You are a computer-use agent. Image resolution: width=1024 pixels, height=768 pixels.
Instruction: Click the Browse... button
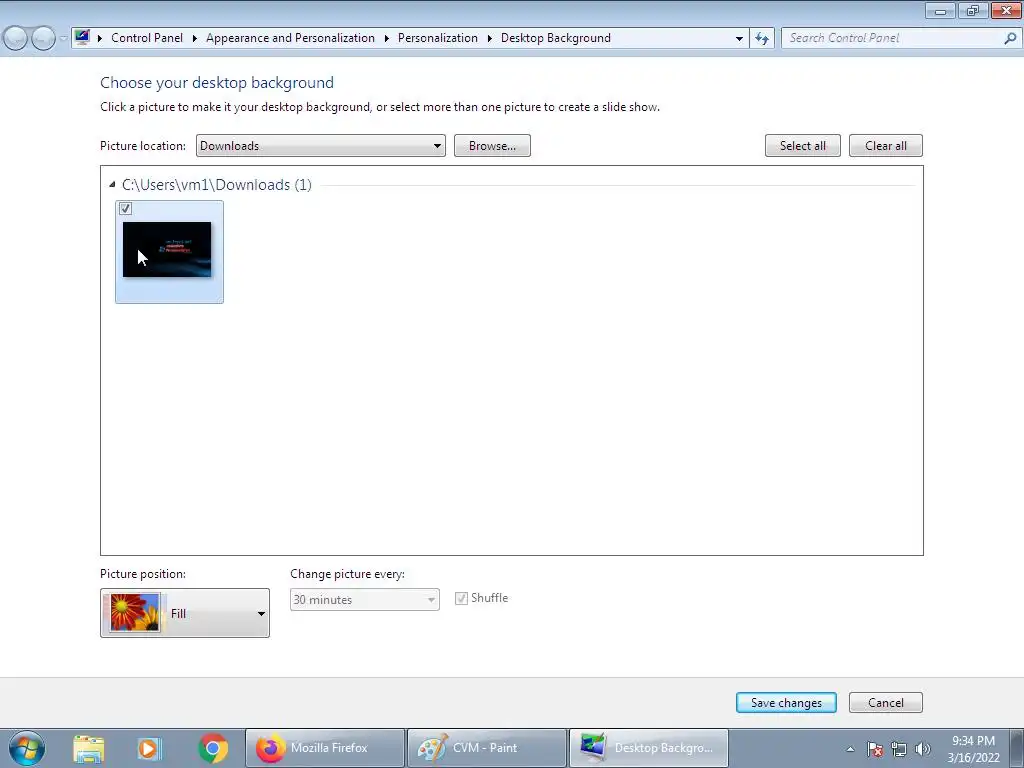click(x=492, y=146)
